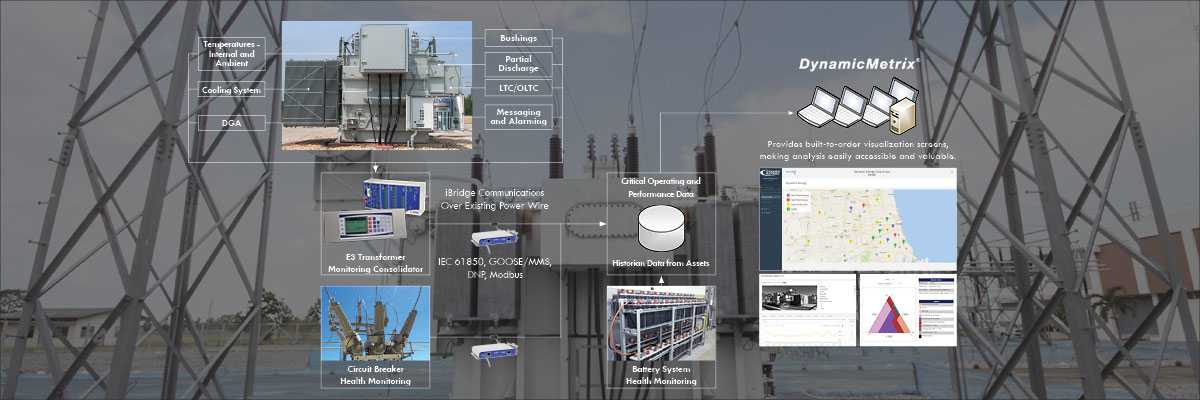This screenshot has width=1200, height=400.
Task: Click the built-to-order visualization screens description
Action: click(x=859, y=151)
